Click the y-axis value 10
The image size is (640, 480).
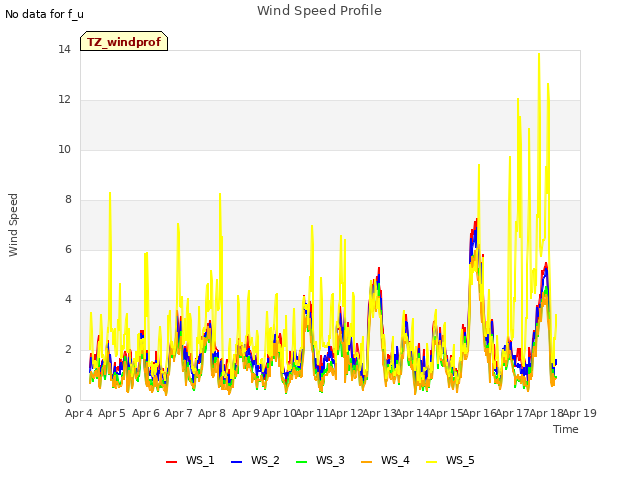point(64,150)
